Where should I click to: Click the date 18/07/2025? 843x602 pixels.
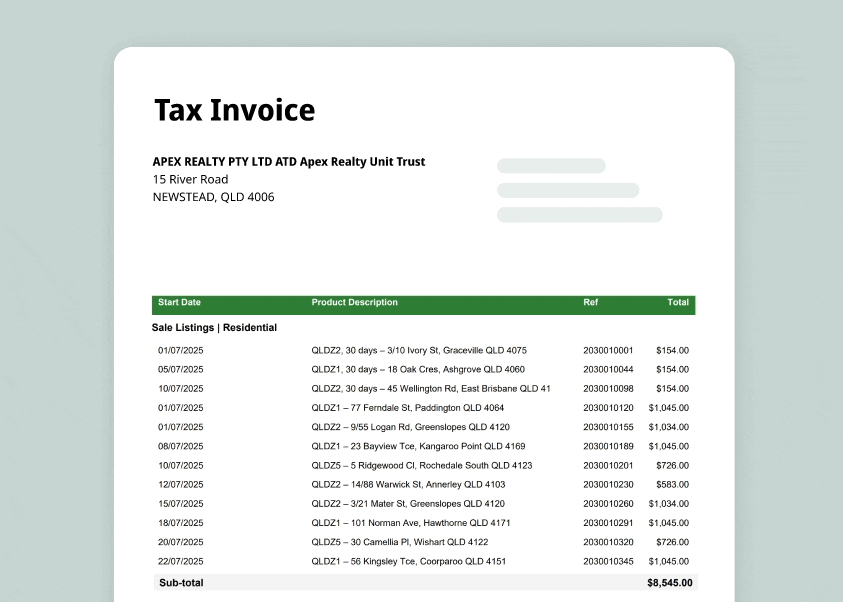tap(181, 523)
